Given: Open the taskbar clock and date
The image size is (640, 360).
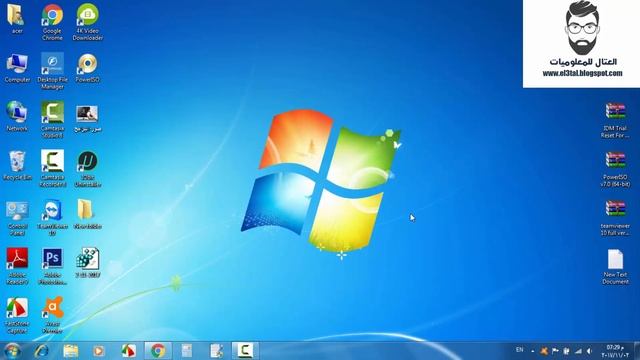Looking at the screenshot, I should pyautogui.click(x=615, y=351).
